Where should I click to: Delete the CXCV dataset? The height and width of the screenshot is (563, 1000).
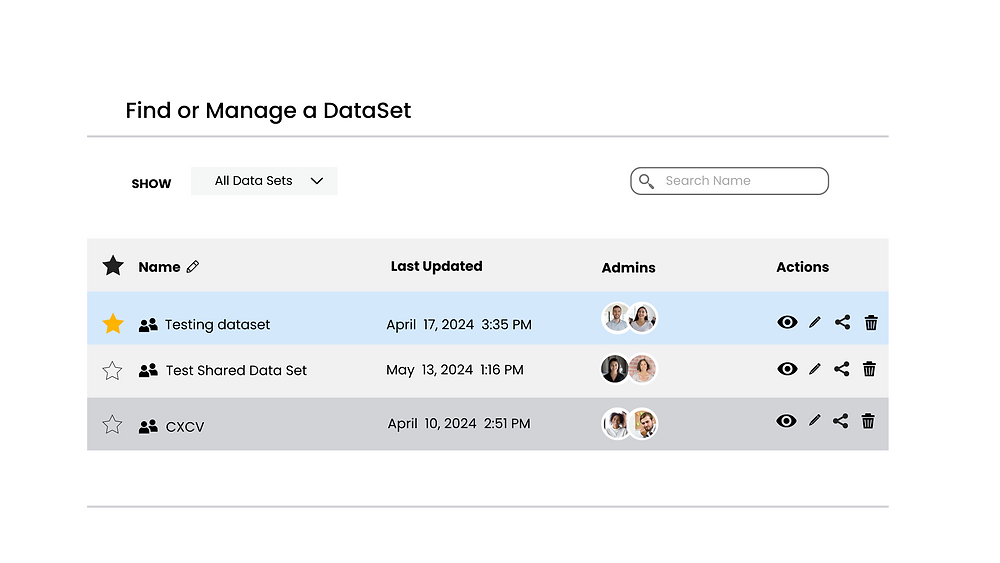pyautogui.click(x=868, y=421)
